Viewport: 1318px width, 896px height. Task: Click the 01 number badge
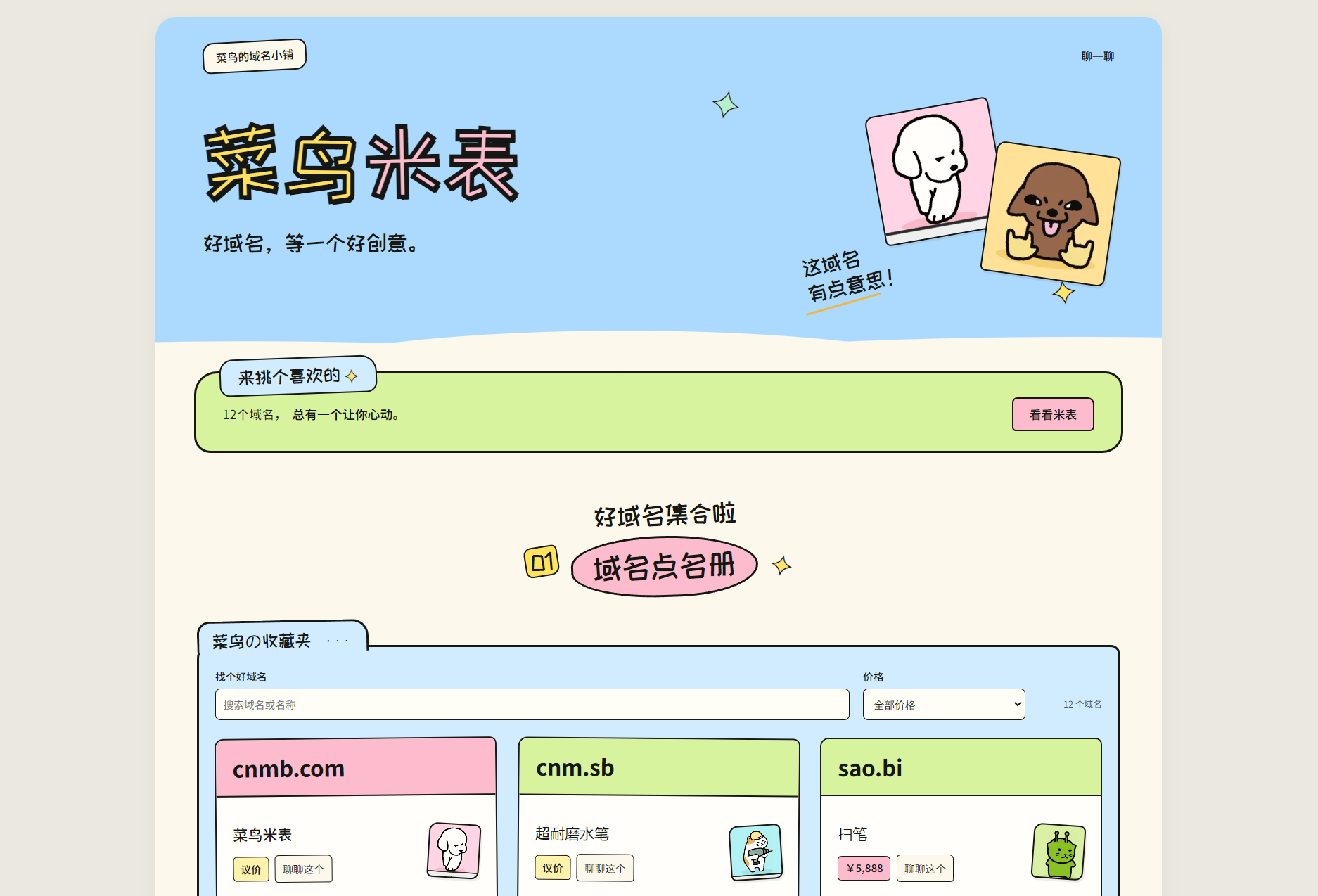(542, 562)
